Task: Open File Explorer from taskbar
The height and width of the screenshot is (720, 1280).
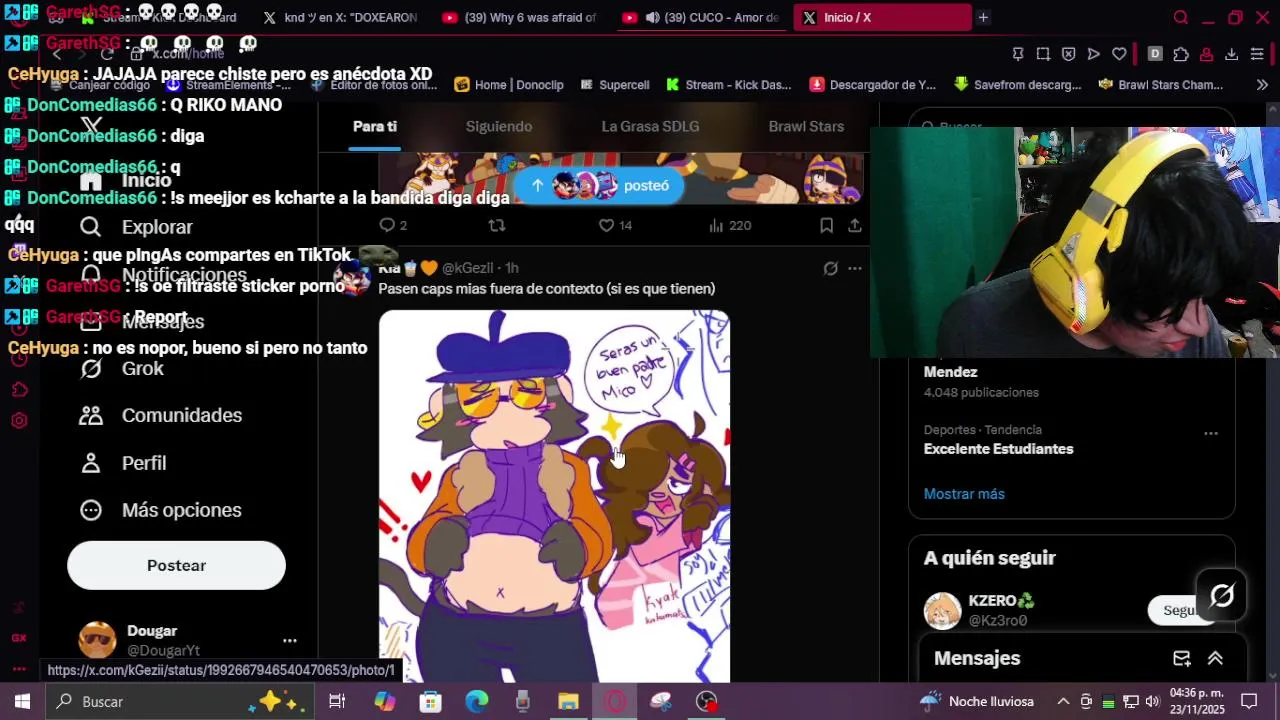Action: coord(568,701)
